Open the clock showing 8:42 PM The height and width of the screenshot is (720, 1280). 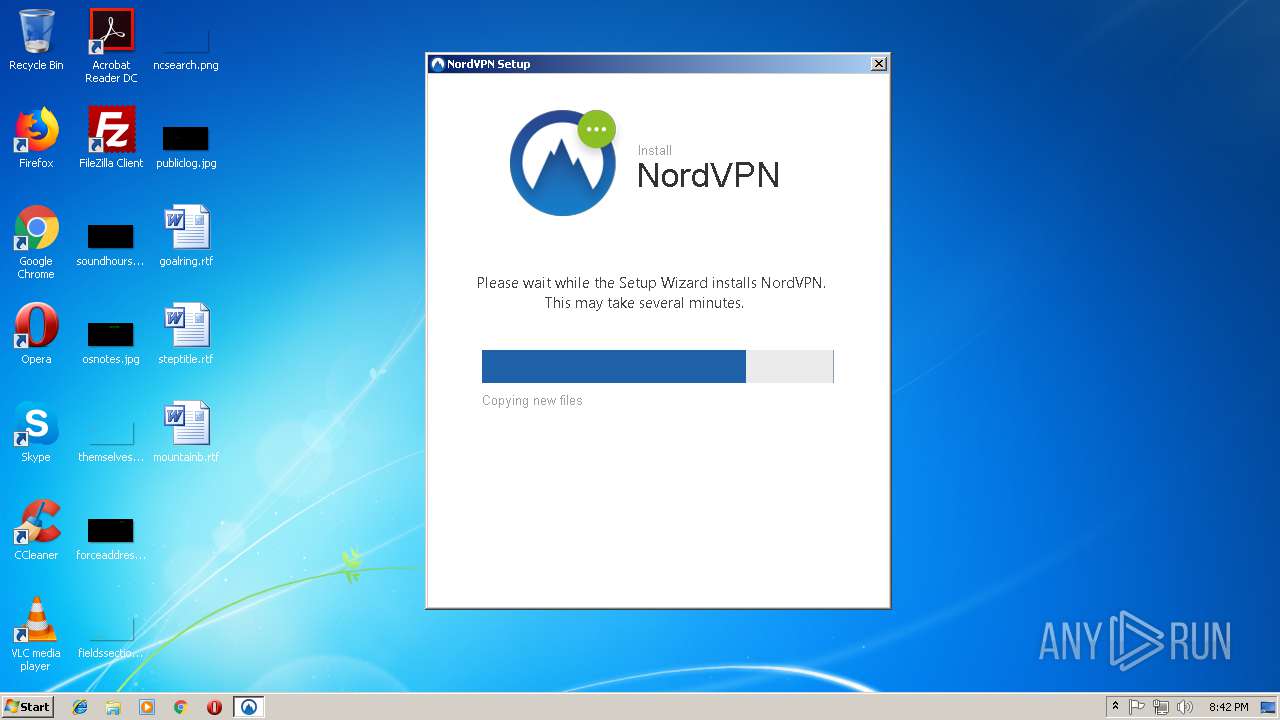(1228, 707)
